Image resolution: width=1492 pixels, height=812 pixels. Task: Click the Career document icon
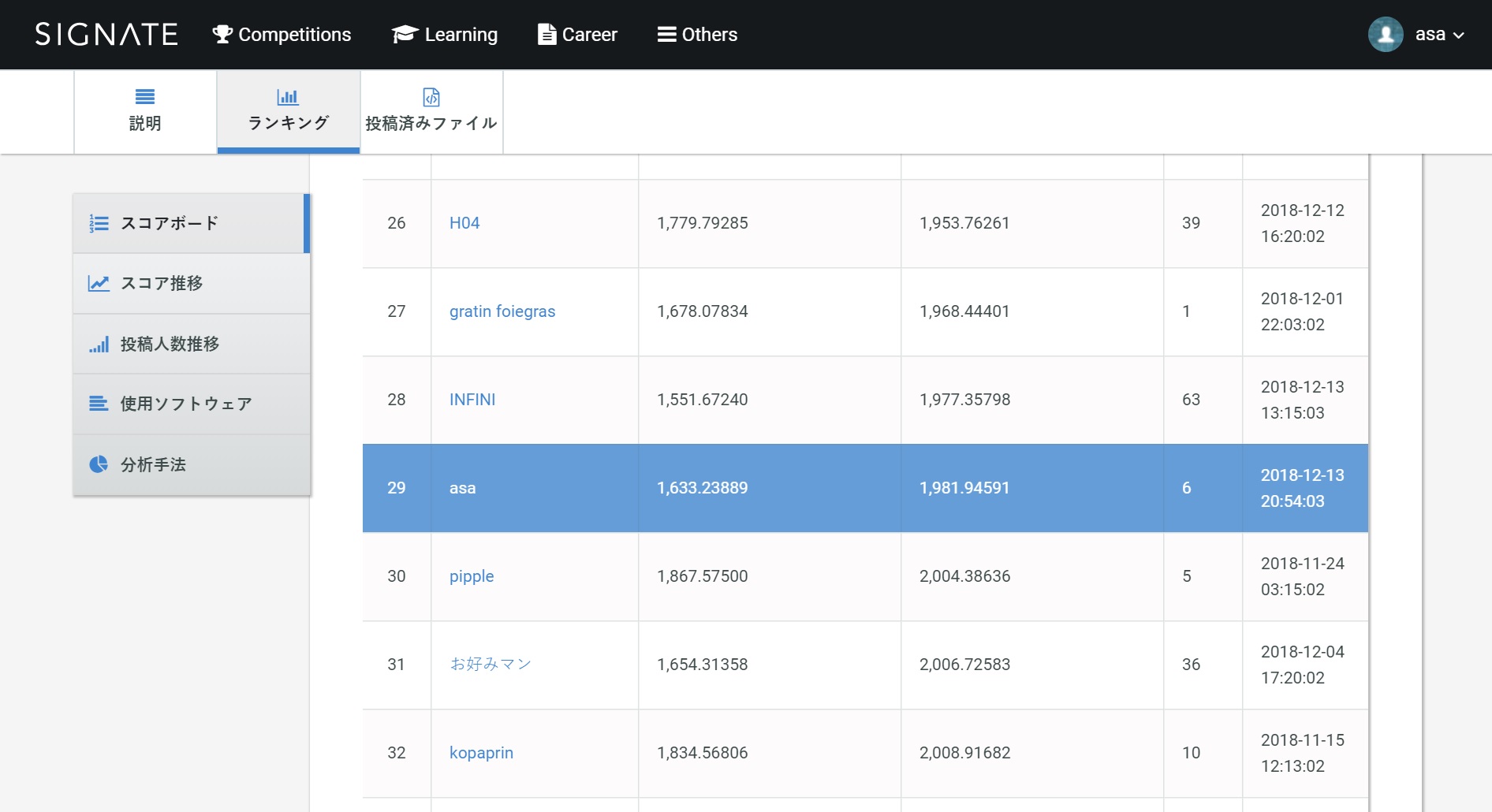546,34
